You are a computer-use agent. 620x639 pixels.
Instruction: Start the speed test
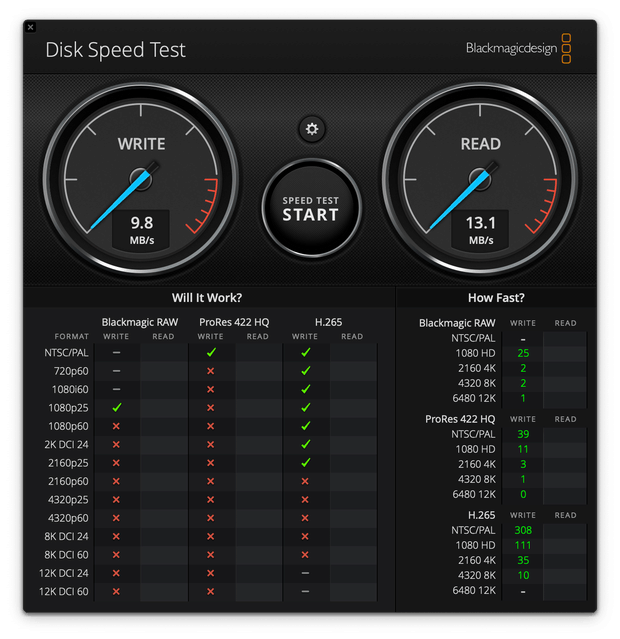[x=311, y=208]
